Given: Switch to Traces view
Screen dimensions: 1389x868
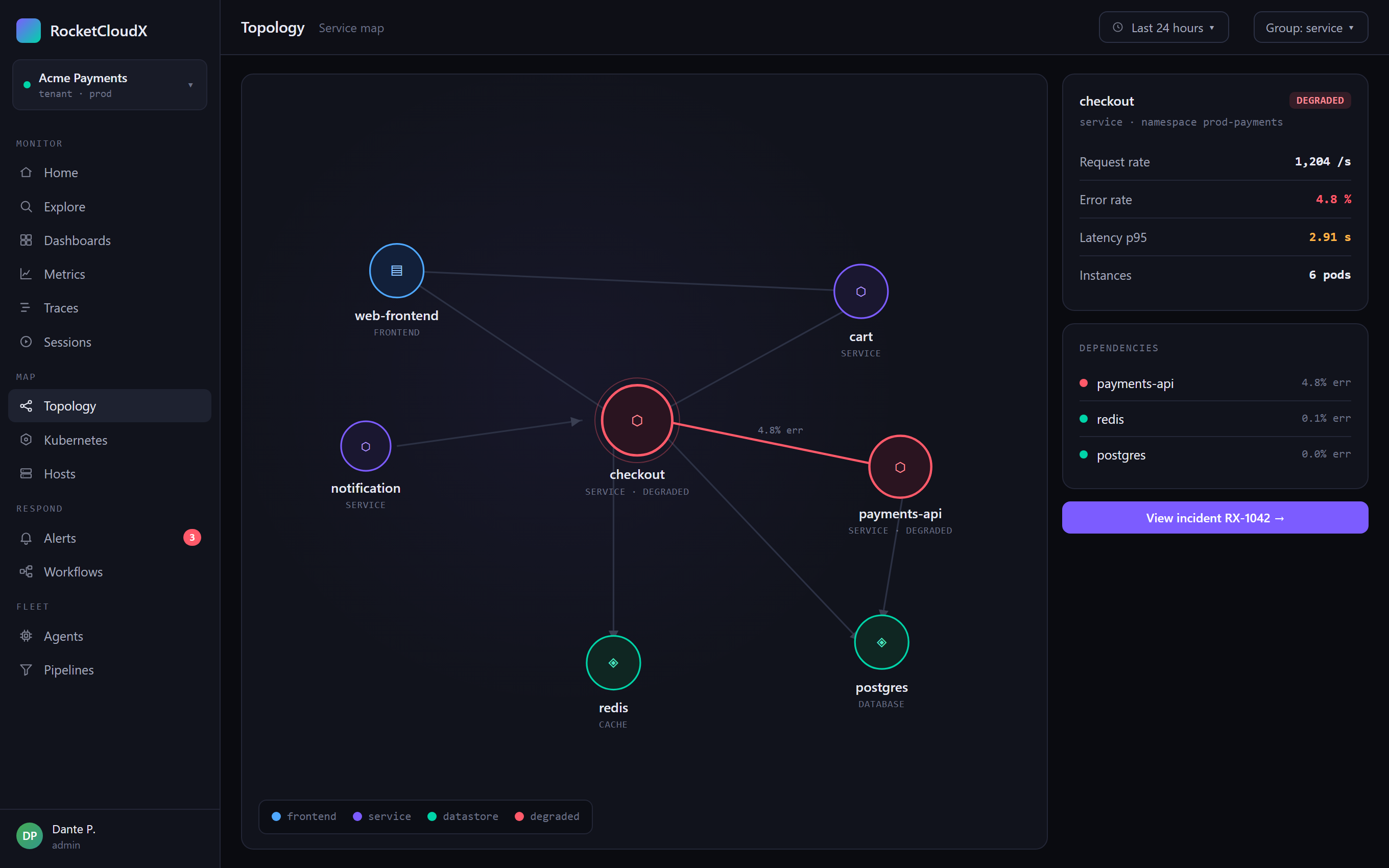Looking at the screenshot, I should click(x=110, y=308).
